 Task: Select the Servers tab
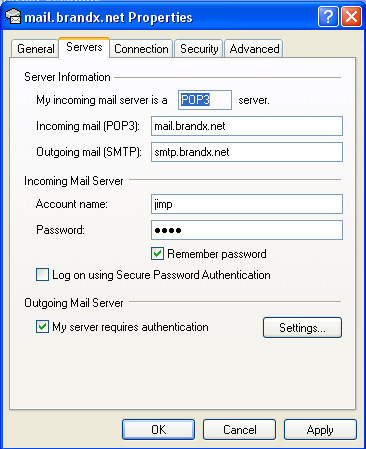click(84, 47)
